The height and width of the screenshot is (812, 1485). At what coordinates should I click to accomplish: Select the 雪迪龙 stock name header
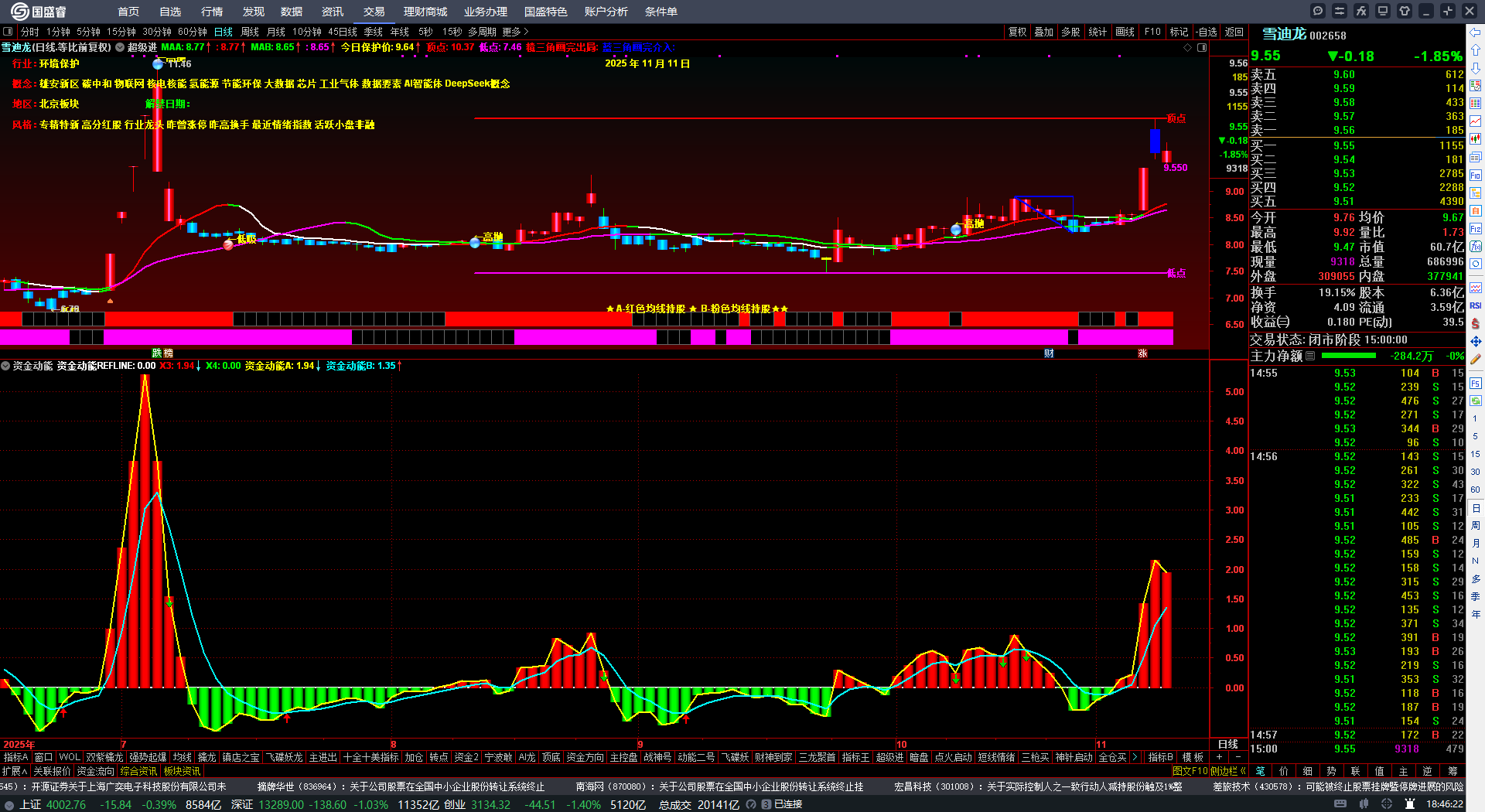coord(1284,34)
